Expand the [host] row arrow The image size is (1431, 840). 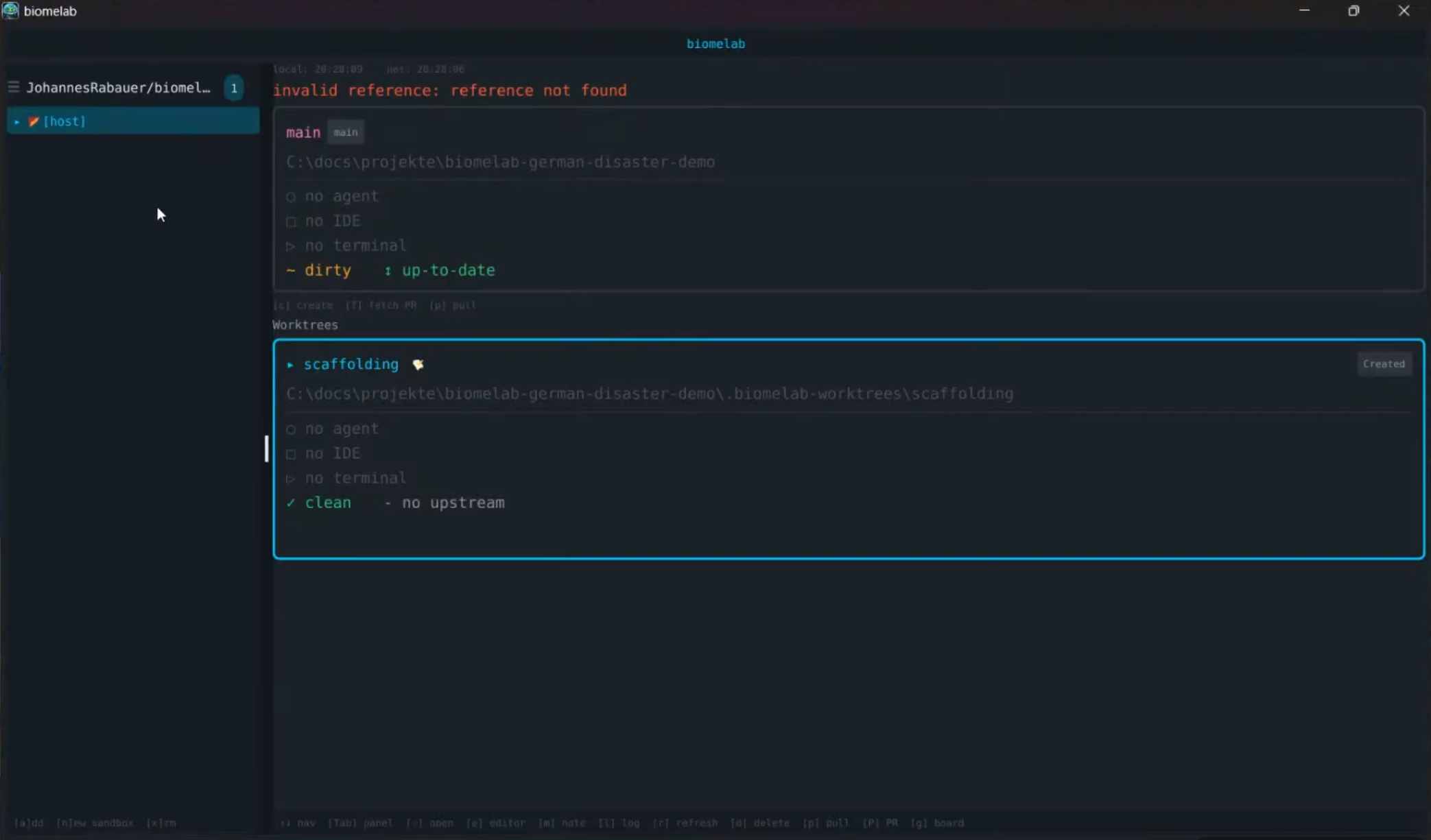coord(17,121)
